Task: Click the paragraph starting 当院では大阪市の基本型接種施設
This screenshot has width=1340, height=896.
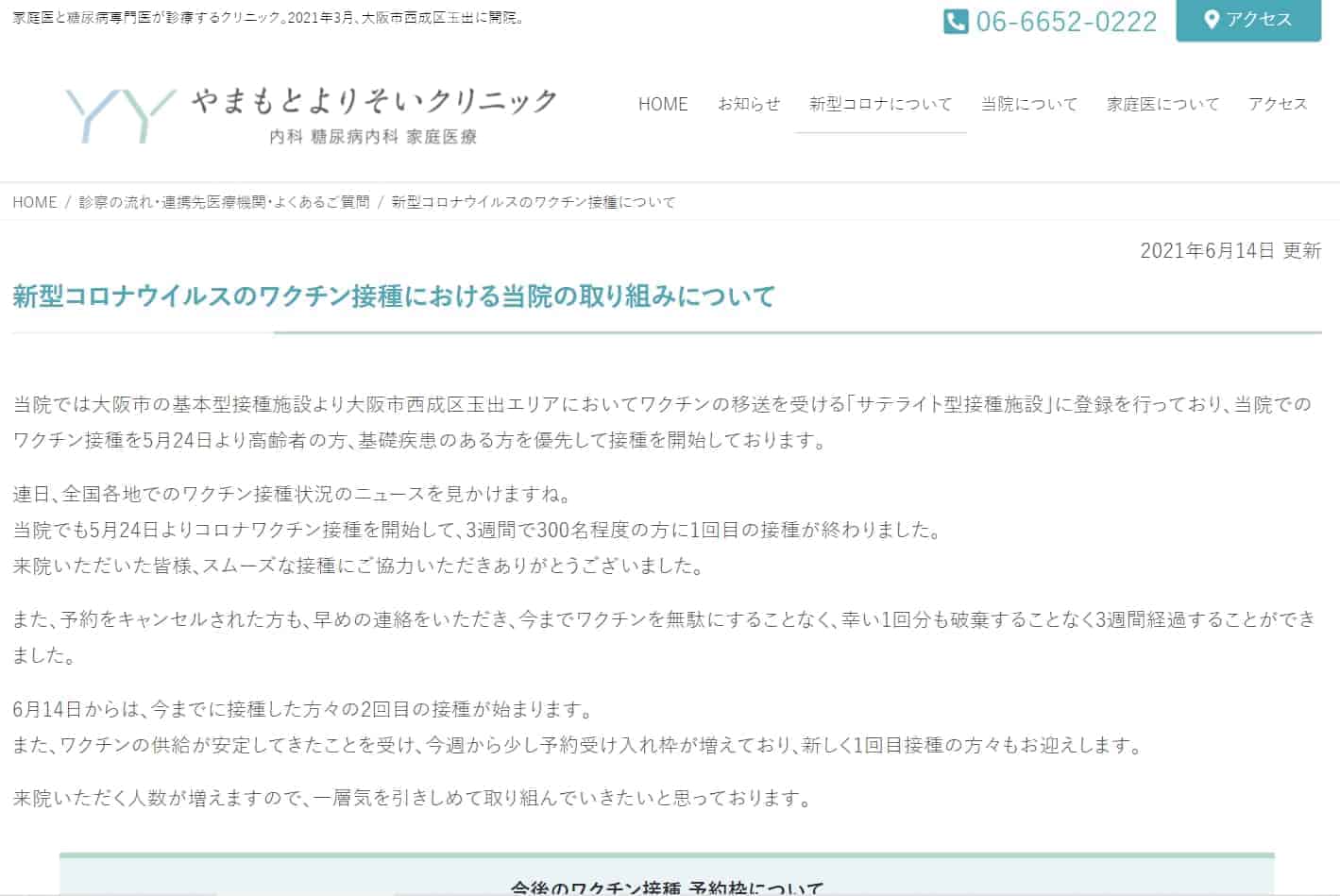Action: (x=663, y=422)
